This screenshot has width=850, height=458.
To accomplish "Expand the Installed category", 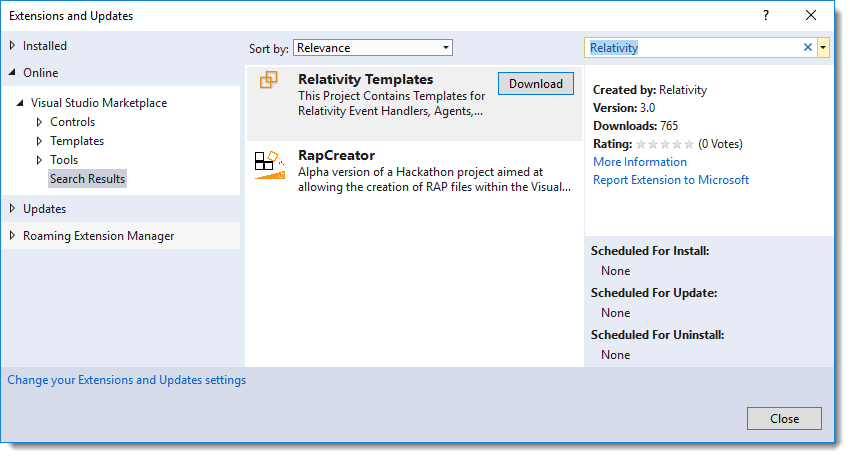I will click(12, 46).
